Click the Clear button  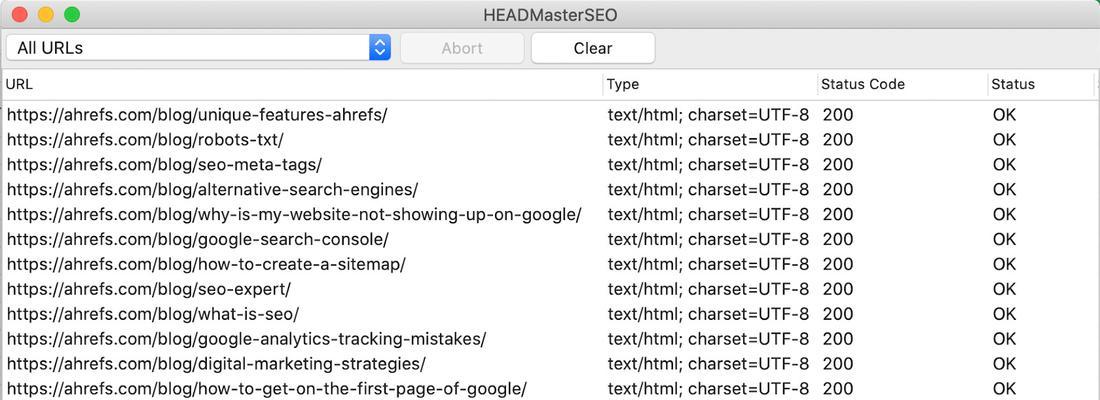pyautogui.click(x=593, y=48)
